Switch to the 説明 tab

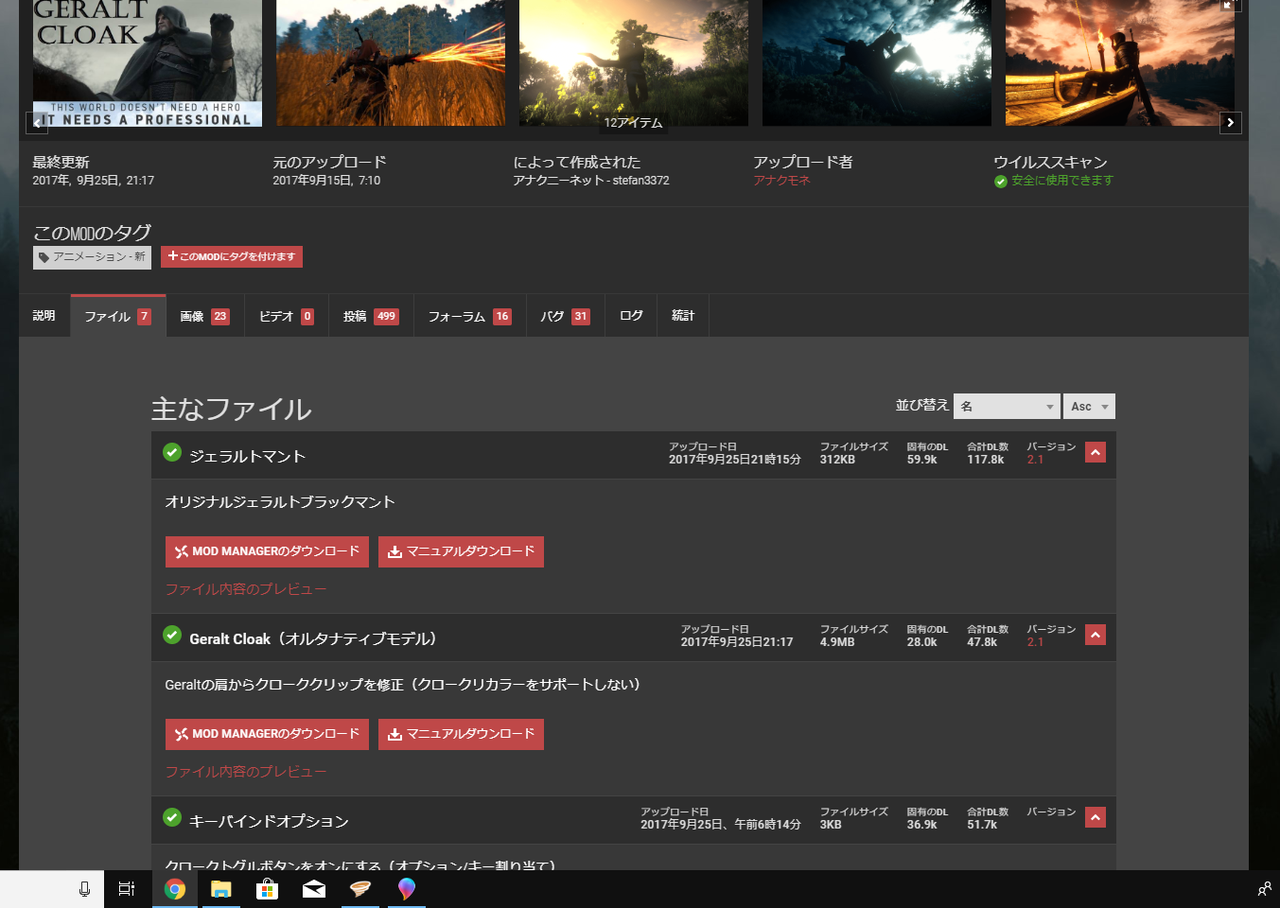pos(44,316)
